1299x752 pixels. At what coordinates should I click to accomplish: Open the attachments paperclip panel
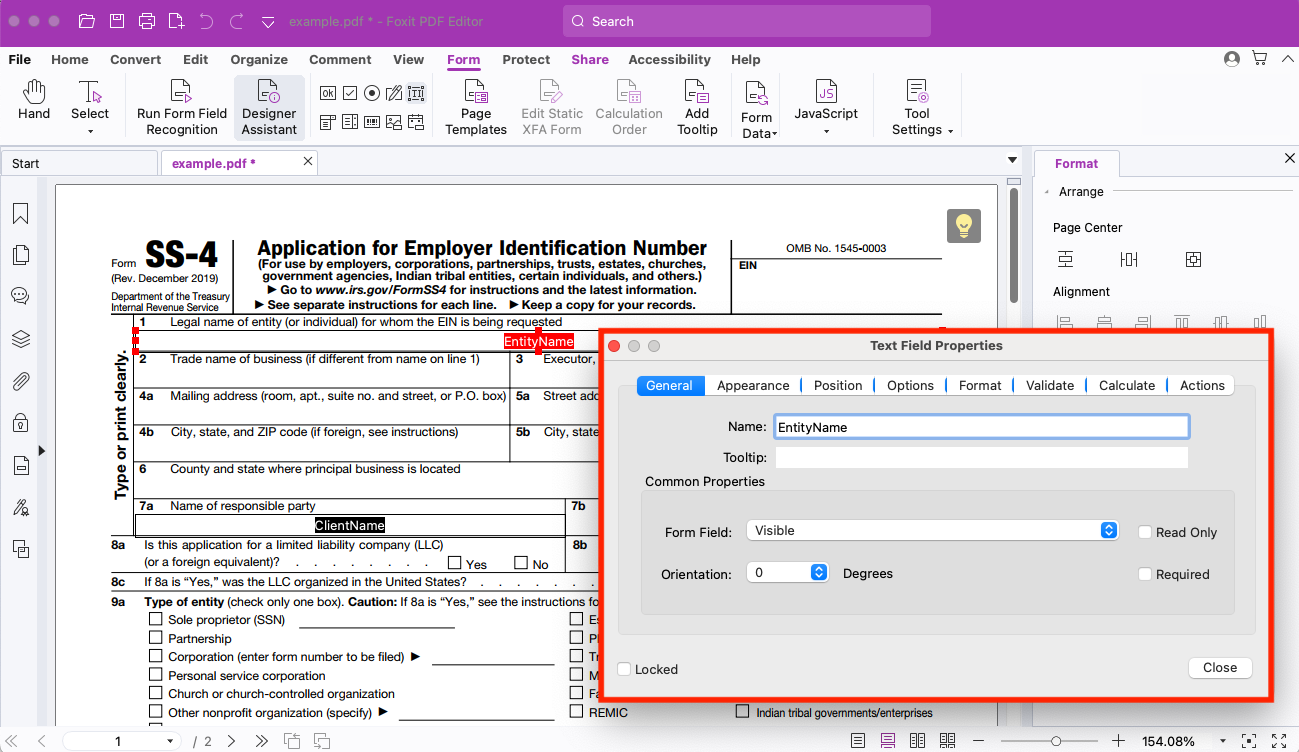(20, 381)
